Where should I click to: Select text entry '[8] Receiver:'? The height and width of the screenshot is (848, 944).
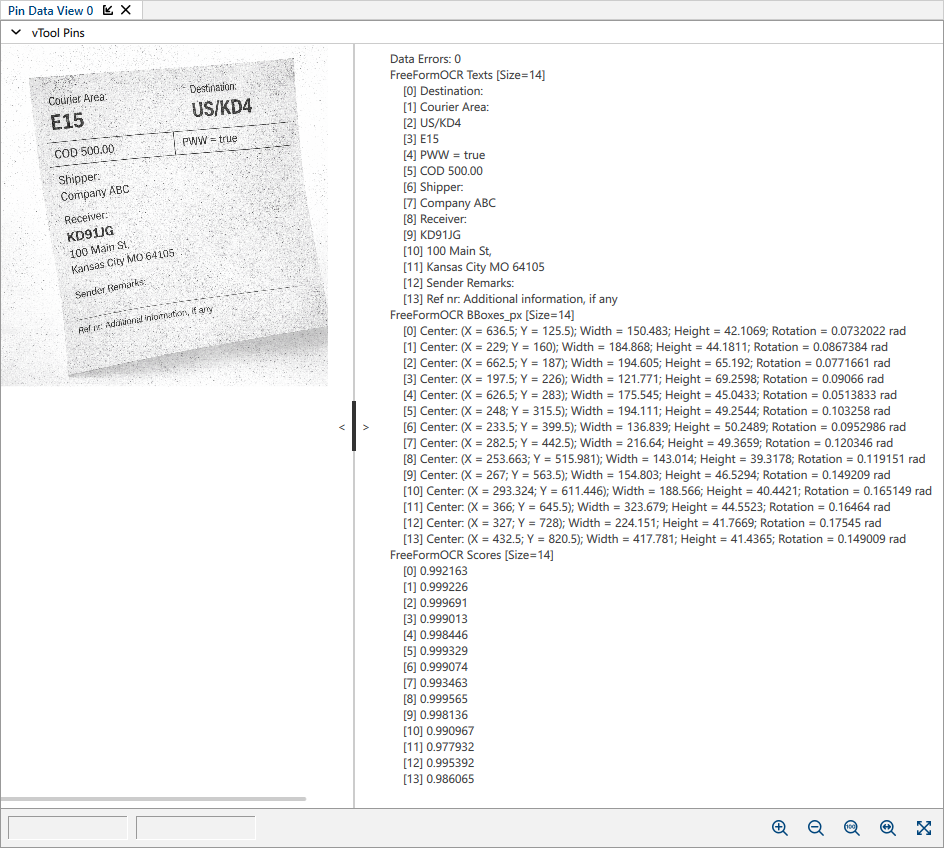435,219
